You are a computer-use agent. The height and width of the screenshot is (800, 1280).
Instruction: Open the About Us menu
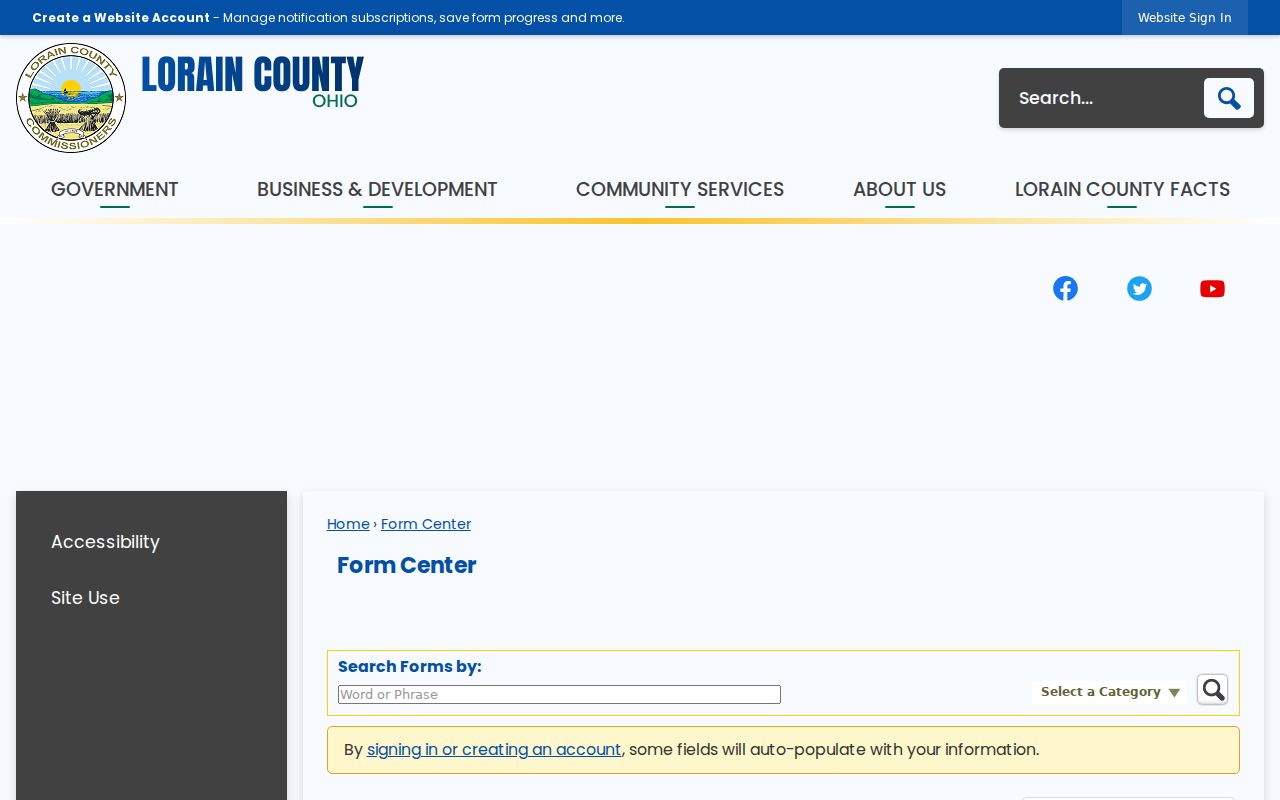point(899,189)
